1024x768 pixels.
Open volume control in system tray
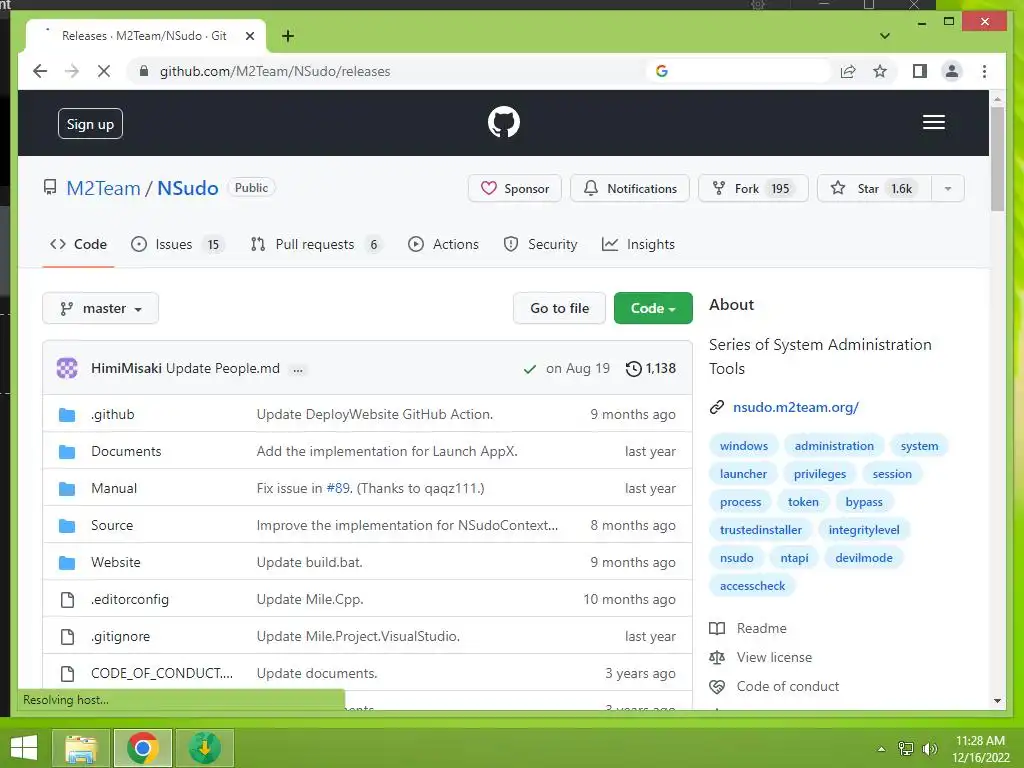(x=929, y=749)
